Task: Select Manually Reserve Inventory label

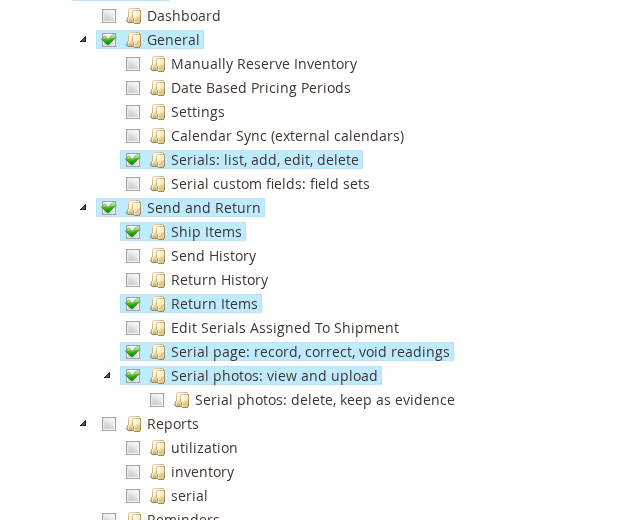Action: [x=264, y=64]
